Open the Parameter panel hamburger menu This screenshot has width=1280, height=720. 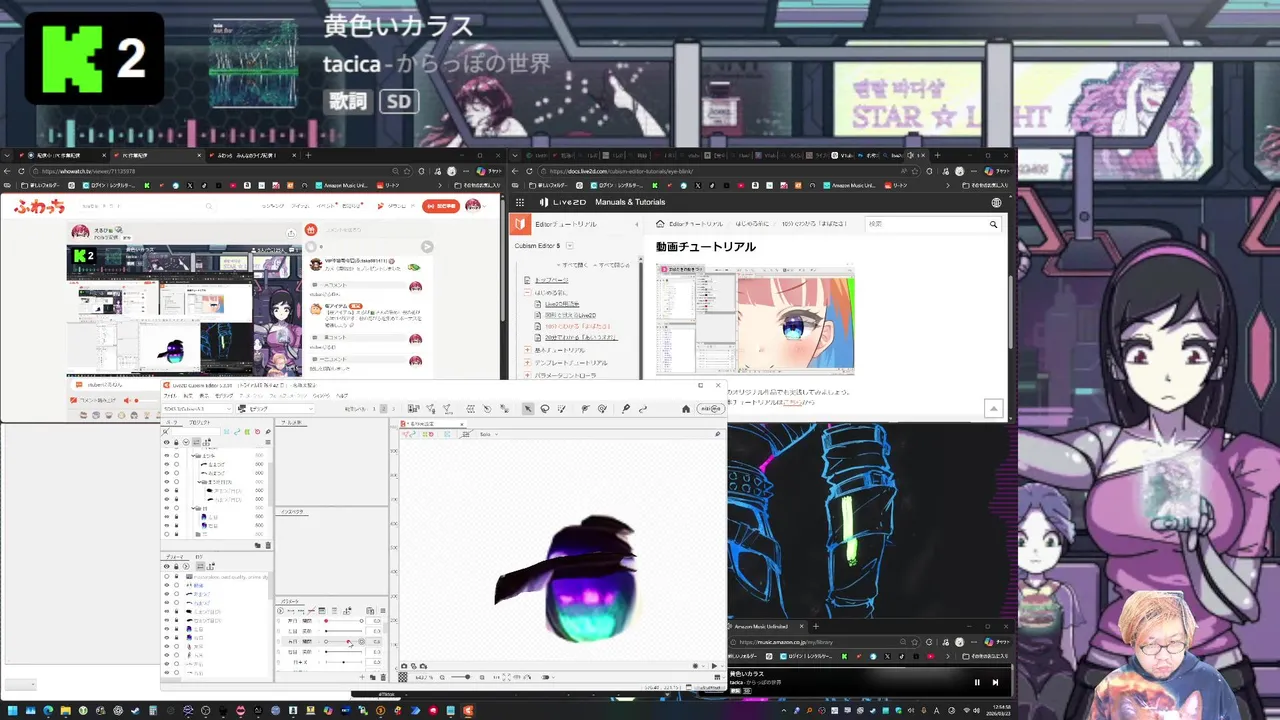383,611
